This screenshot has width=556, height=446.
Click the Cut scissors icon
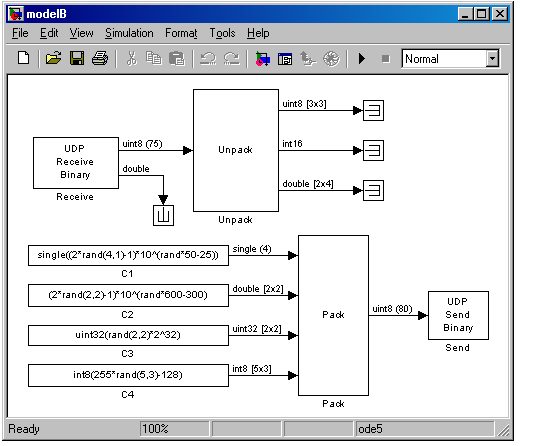[132, 58]
